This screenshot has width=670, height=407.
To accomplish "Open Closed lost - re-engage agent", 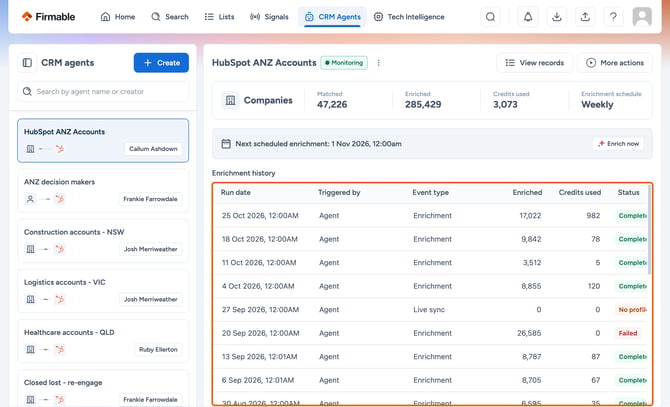I will tap(103, 388).
